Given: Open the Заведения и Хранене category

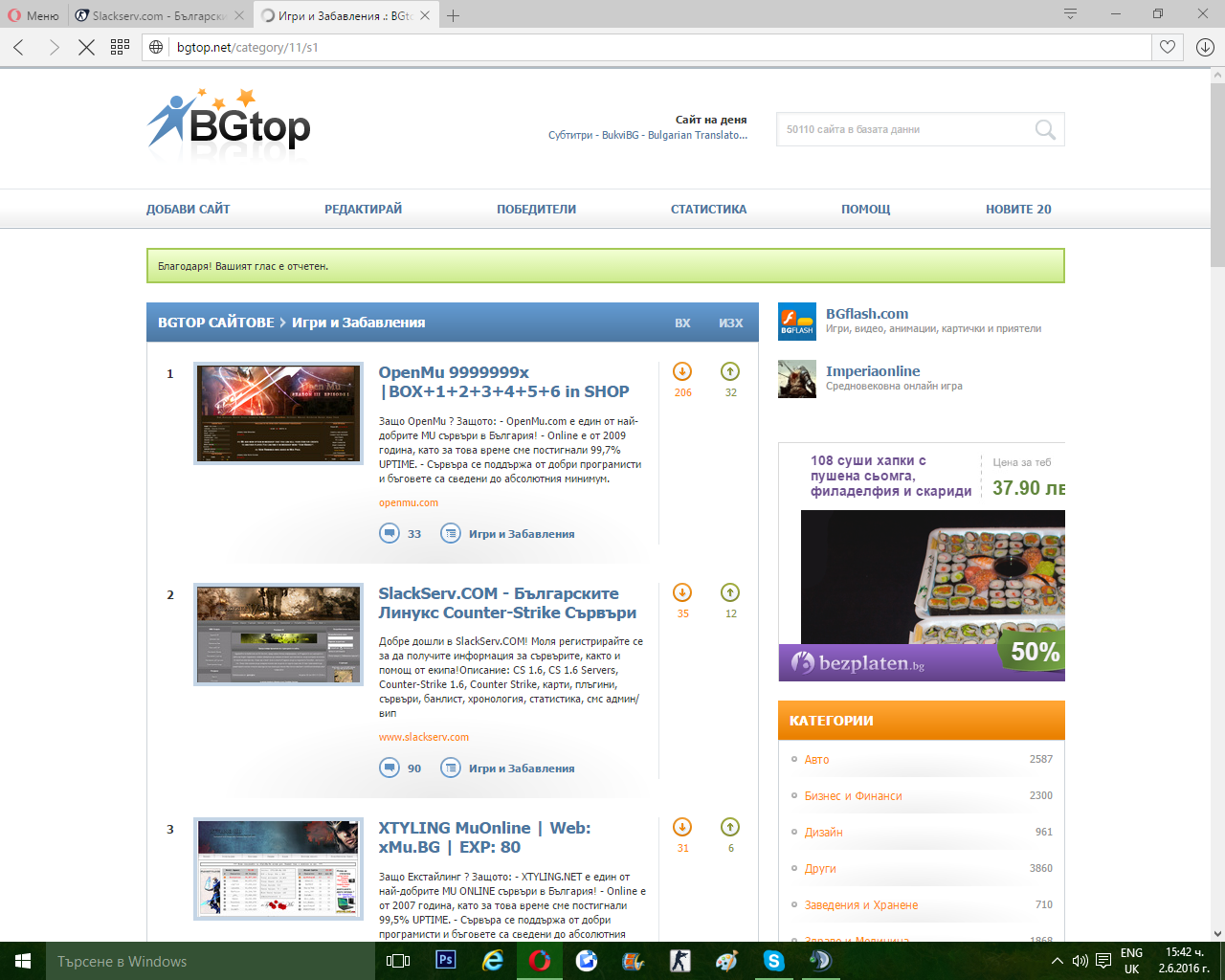Looking at the screenshot, I should click(x=861, y=904).
